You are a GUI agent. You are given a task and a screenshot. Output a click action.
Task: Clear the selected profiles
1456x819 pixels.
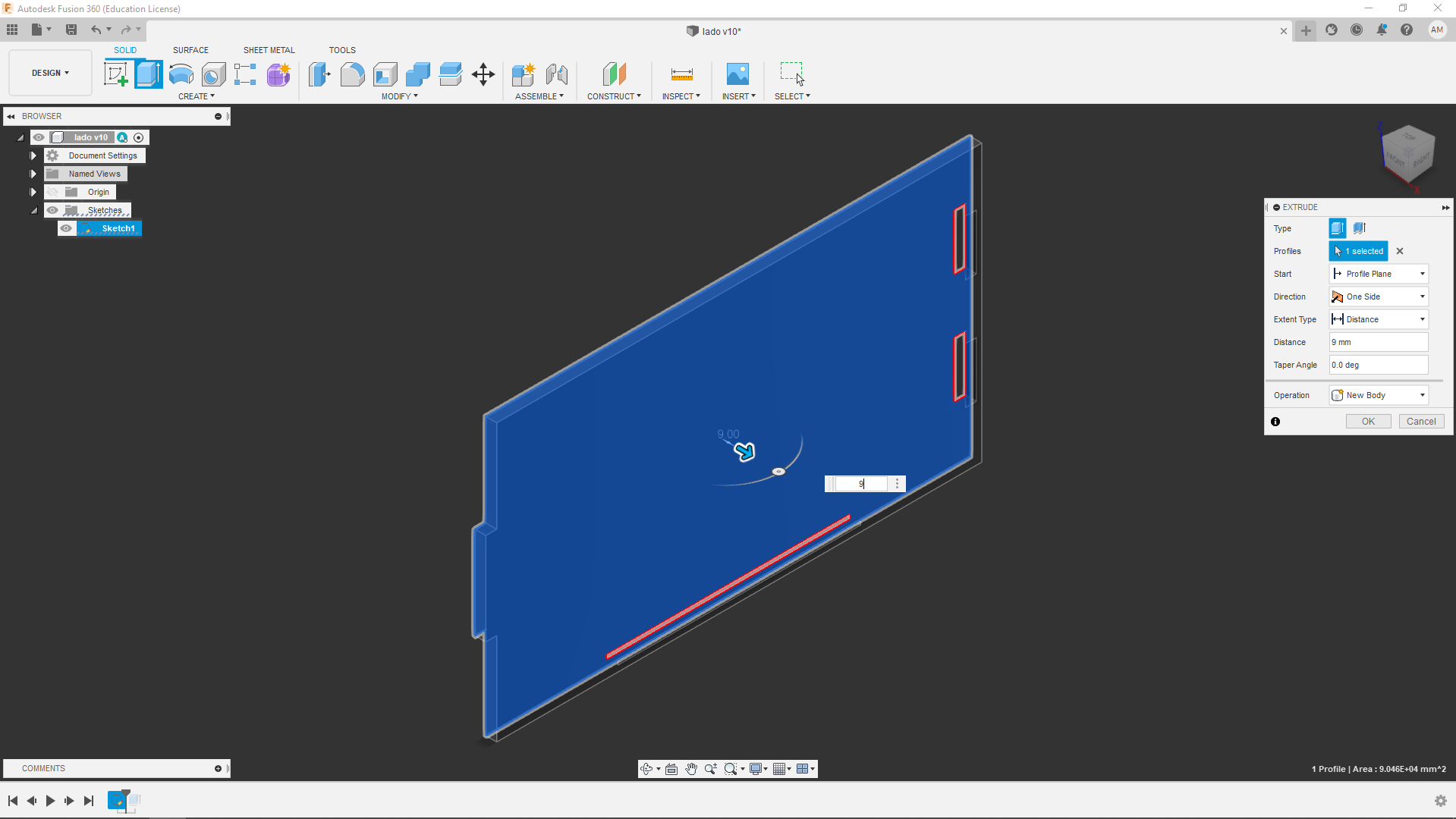point(1400,251)
